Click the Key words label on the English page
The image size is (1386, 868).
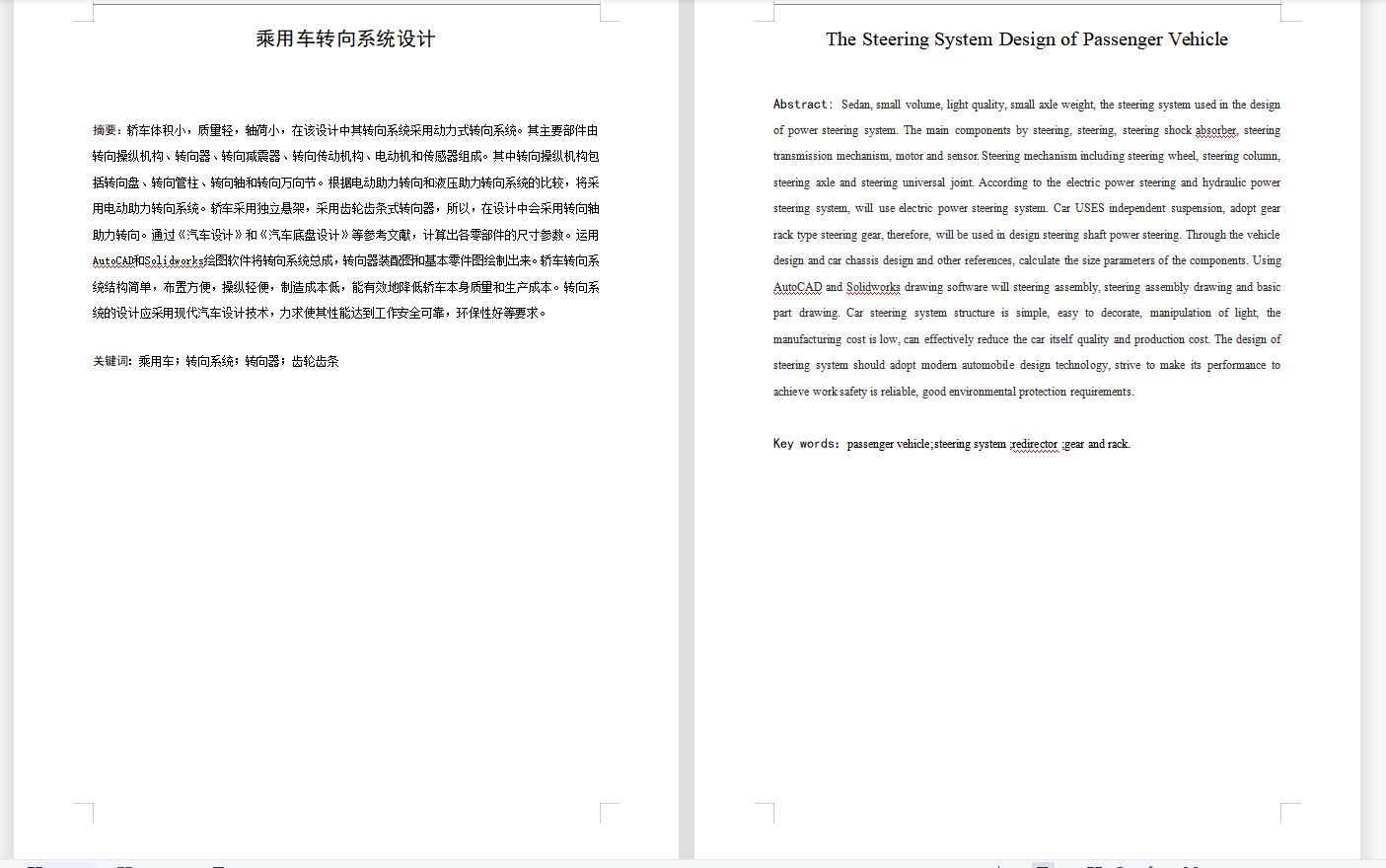pyautogui.click(x=804, y=444)
